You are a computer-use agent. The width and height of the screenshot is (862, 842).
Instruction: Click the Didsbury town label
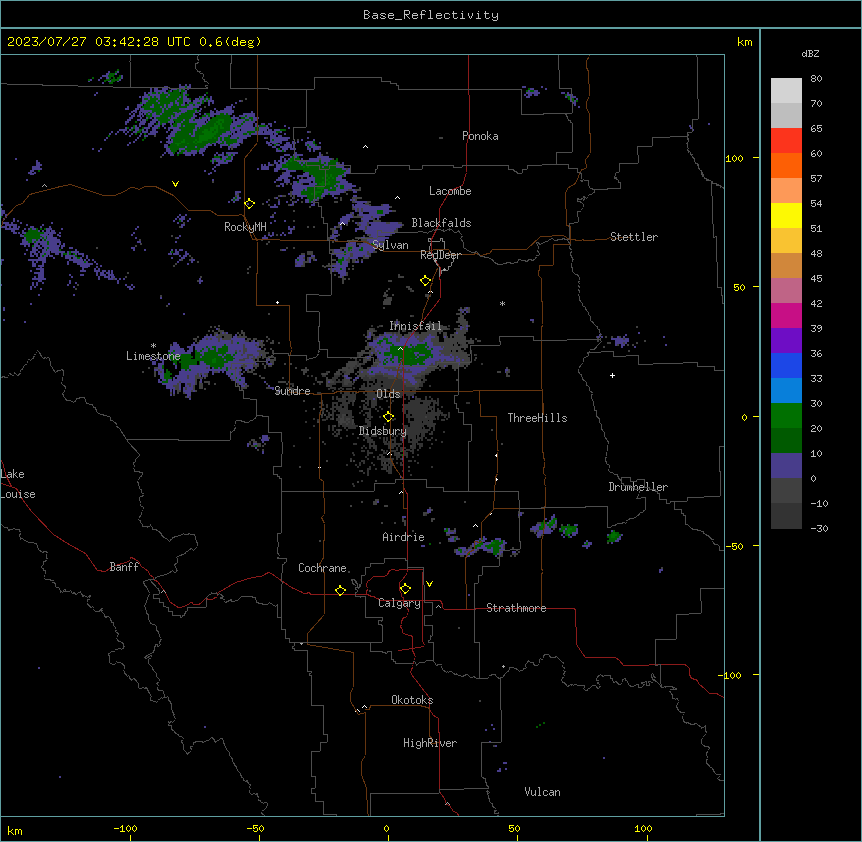coord(383,431)
